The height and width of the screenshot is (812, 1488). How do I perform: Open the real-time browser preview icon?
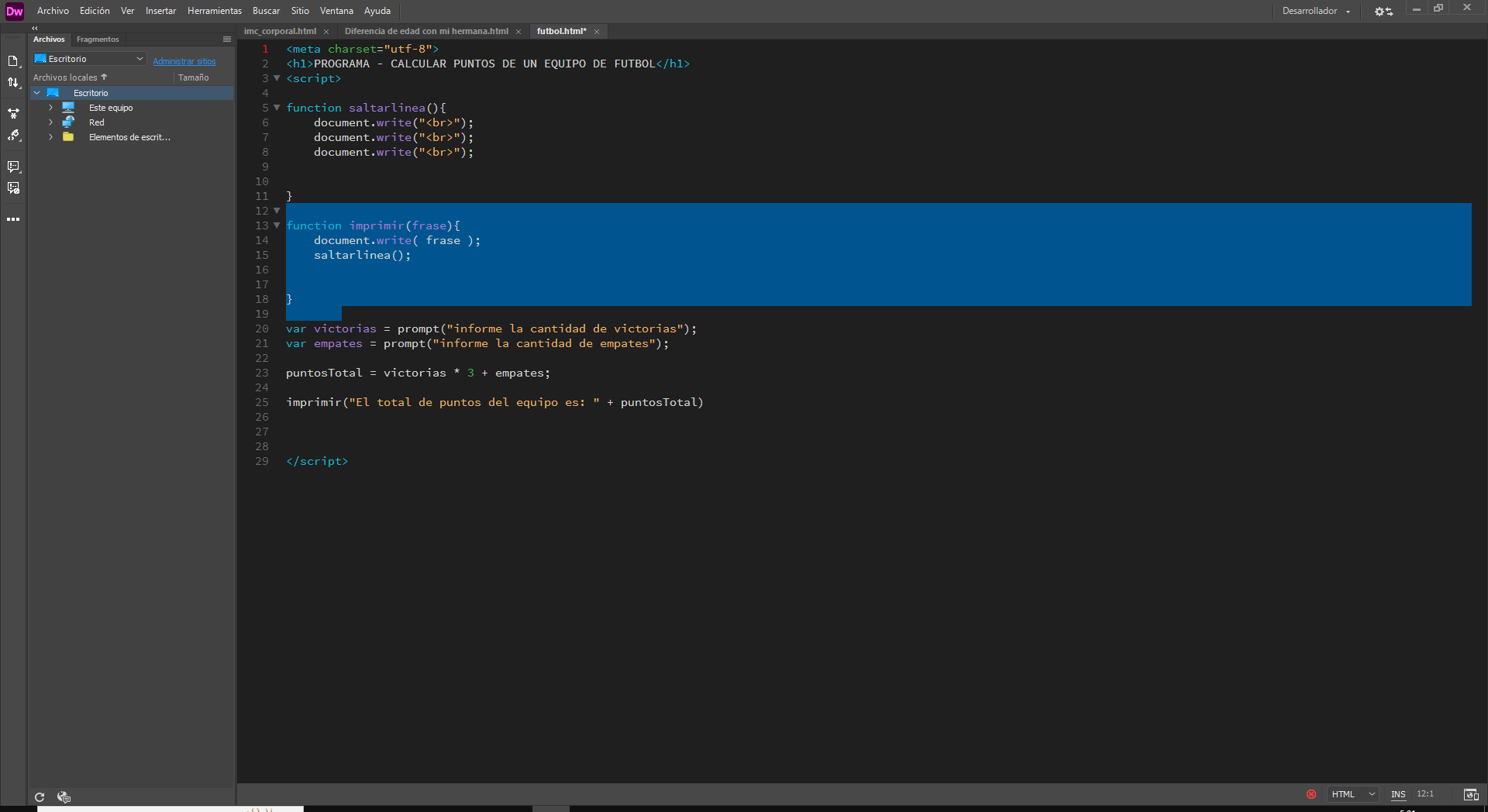(1470, 794)
